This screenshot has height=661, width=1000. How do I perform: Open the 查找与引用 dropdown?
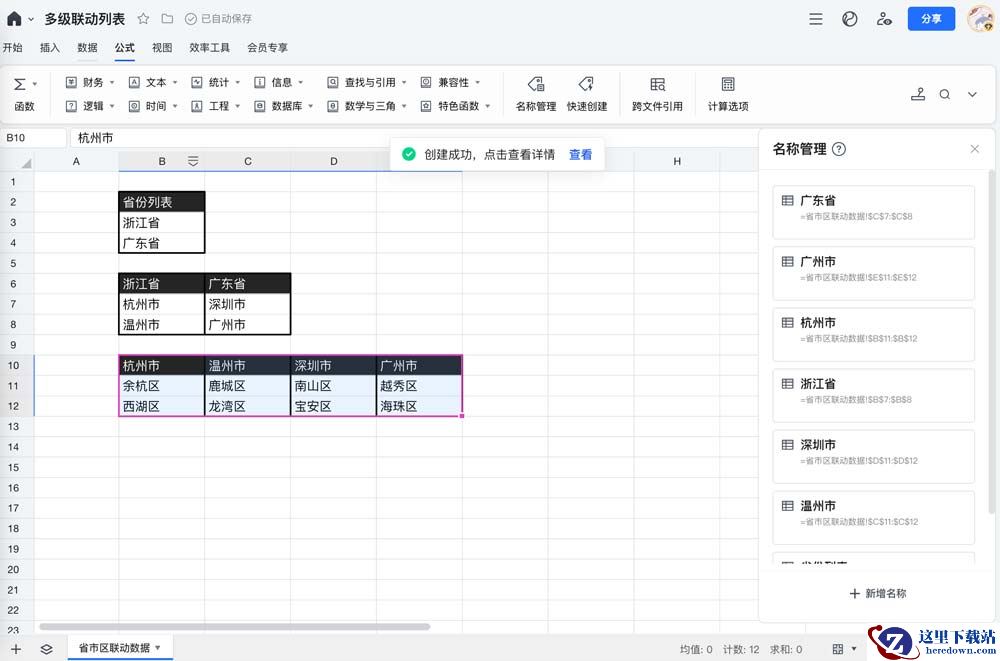point(369,83)
